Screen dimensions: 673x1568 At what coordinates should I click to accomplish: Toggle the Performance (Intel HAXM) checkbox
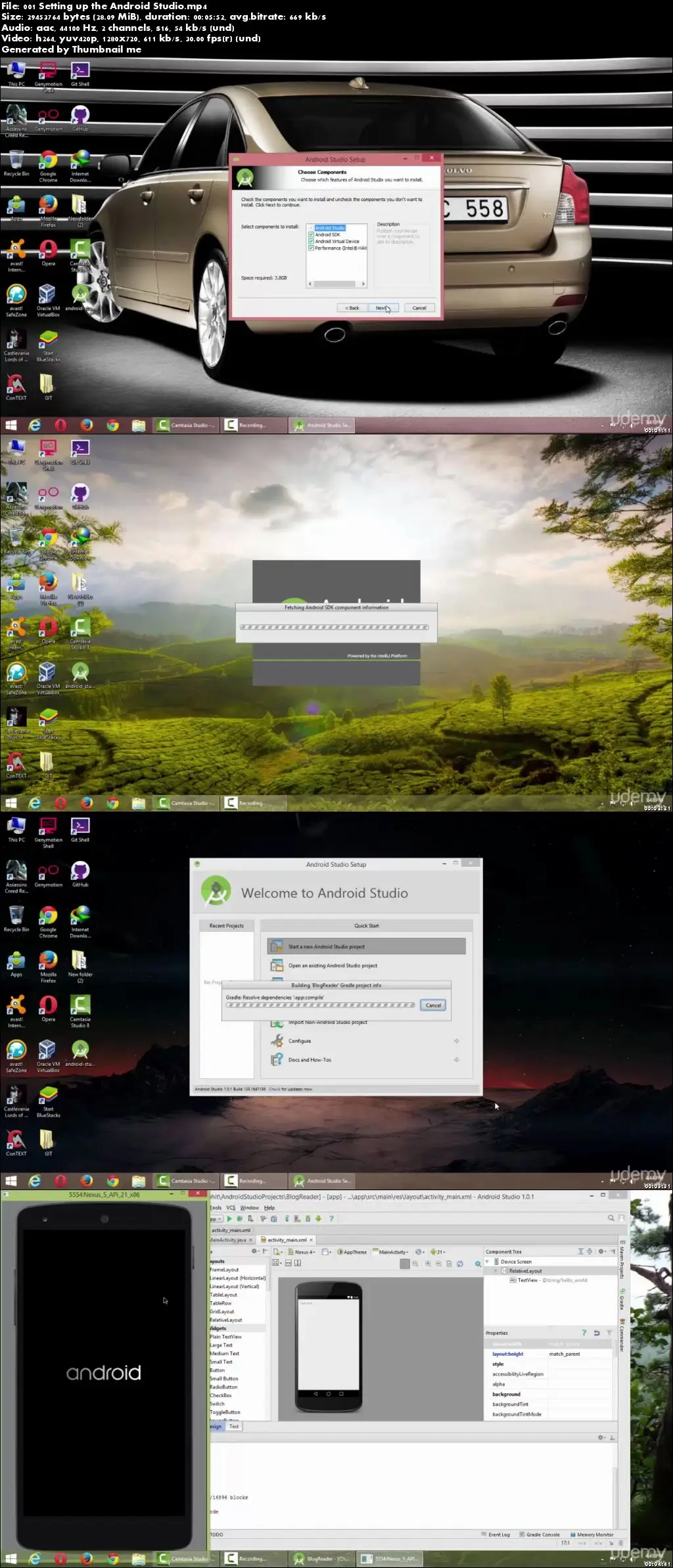point(312,248)
